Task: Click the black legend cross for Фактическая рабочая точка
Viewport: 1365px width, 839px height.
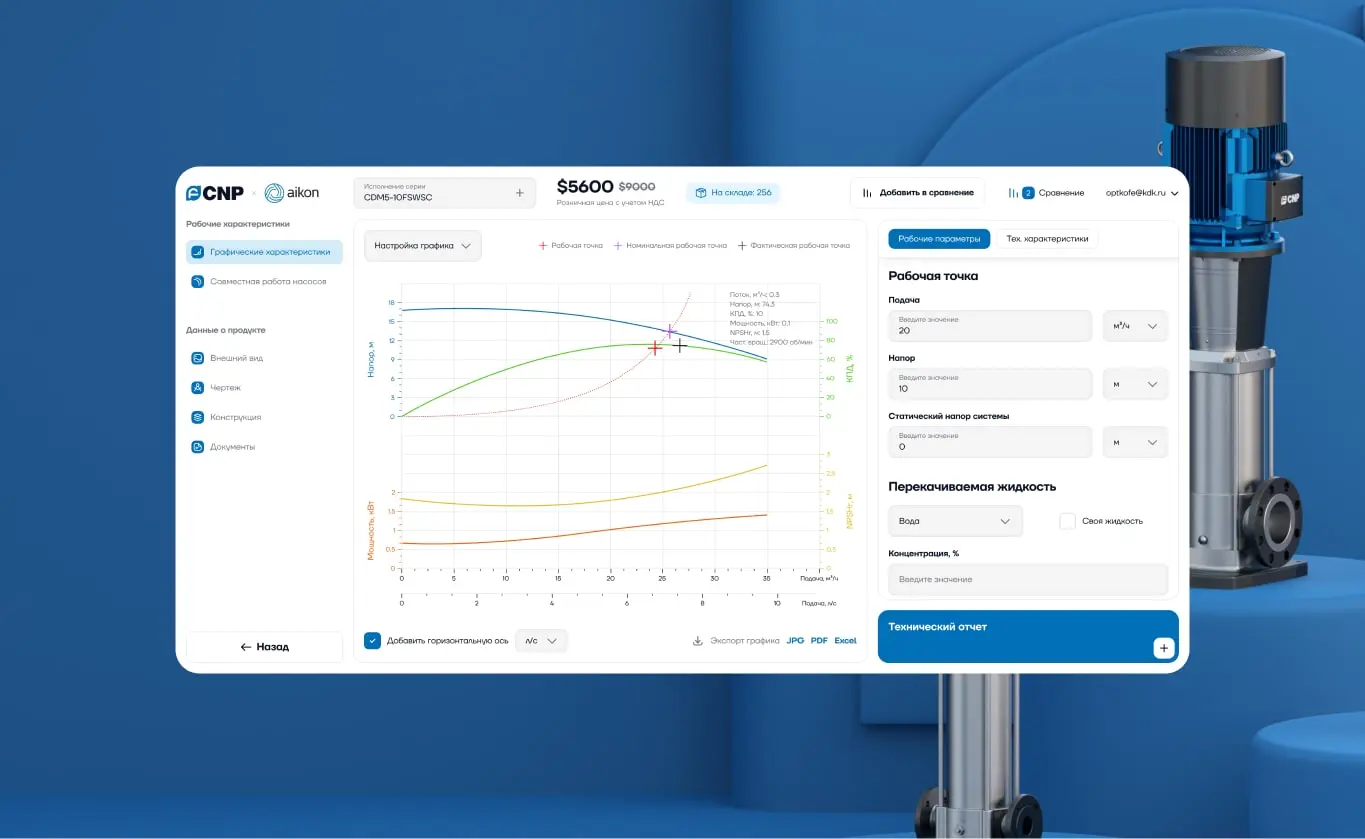Action: [x=742, y=245]
